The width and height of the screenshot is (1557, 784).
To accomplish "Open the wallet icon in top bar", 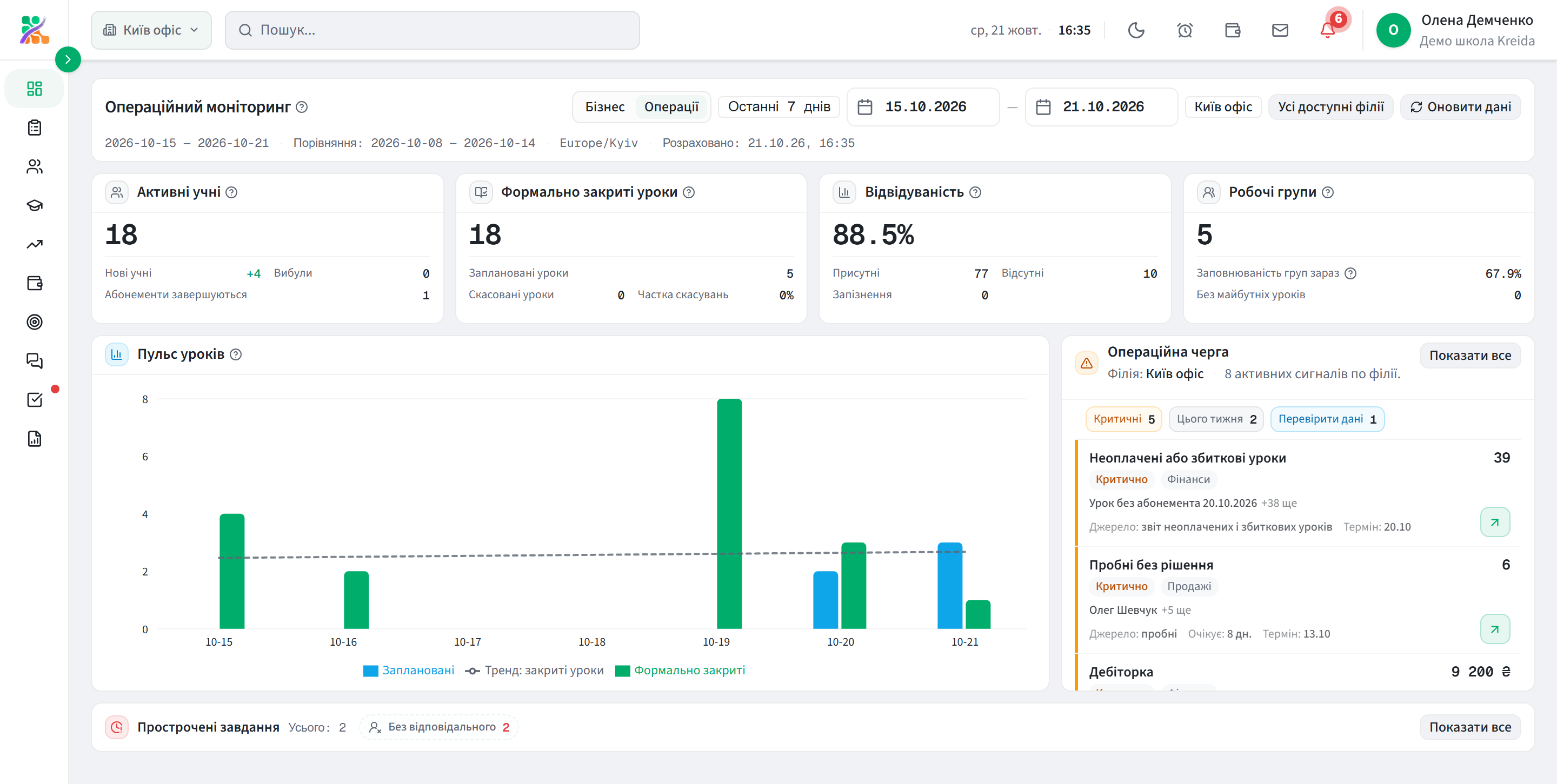I will [1233, 30].
